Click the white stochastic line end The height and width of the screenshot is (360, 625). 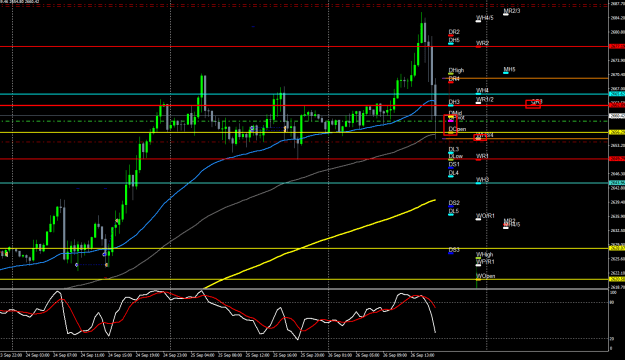coord(435,332)
